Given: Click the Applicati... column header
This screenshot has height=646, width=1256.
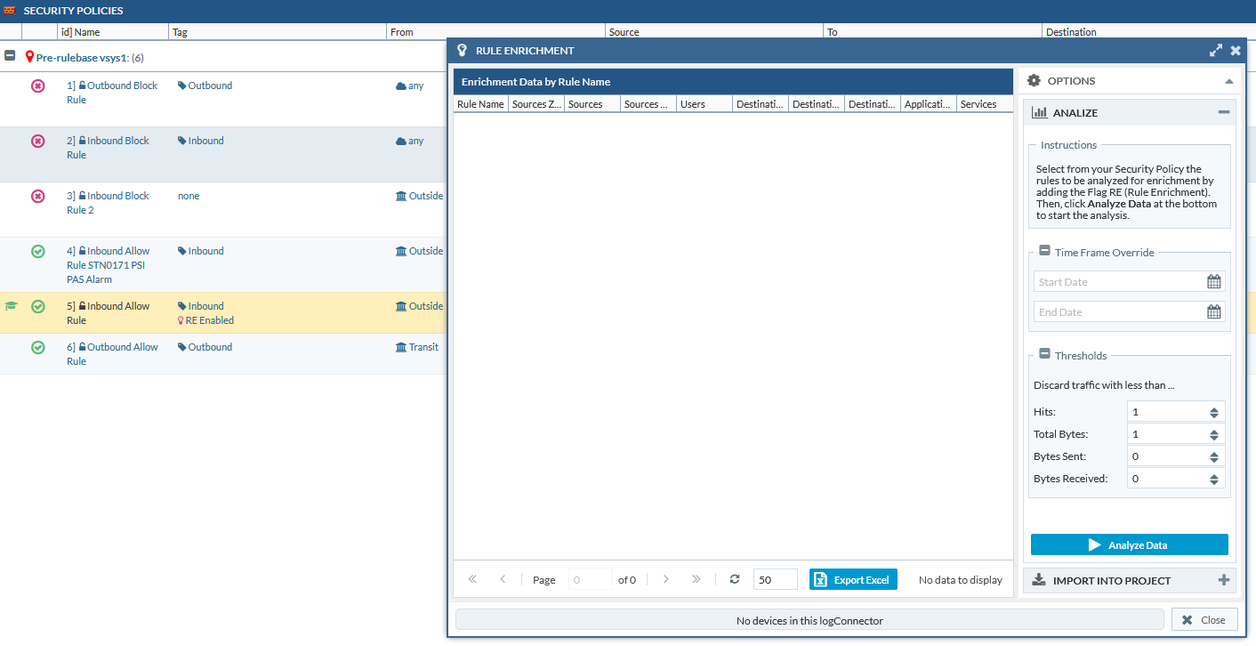Looking at the screenshot, I should 928,104.
